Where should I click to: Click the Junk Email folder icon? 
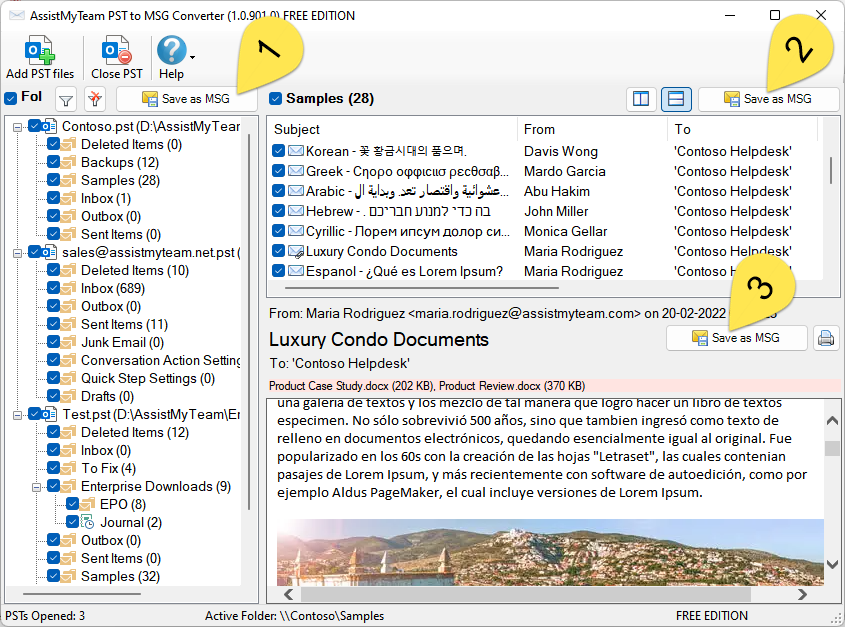[x=68, y=342]
